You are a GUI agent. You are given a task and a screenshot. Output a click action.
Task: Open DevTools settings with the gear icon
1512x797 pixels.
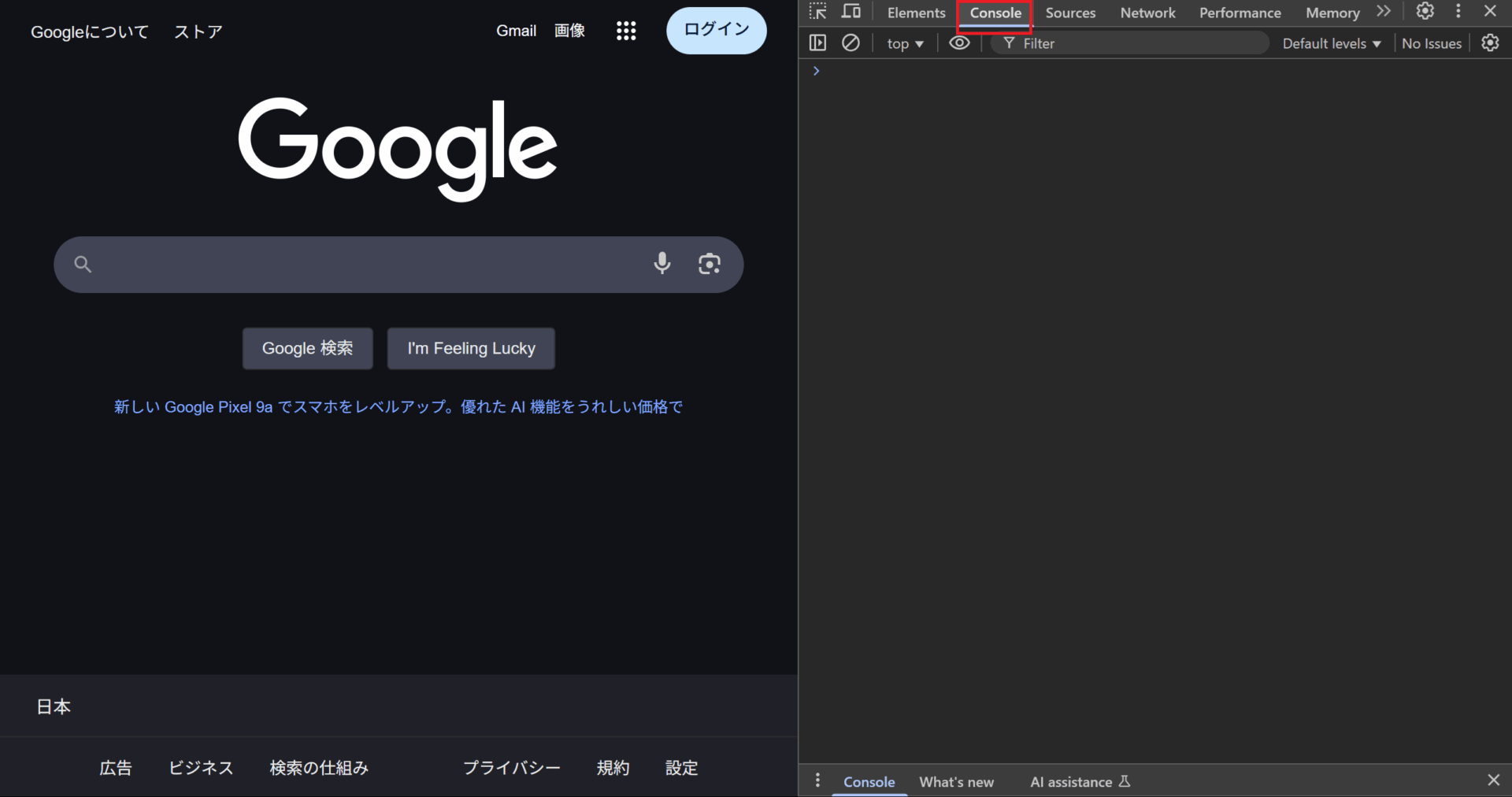coord(1424,11)
